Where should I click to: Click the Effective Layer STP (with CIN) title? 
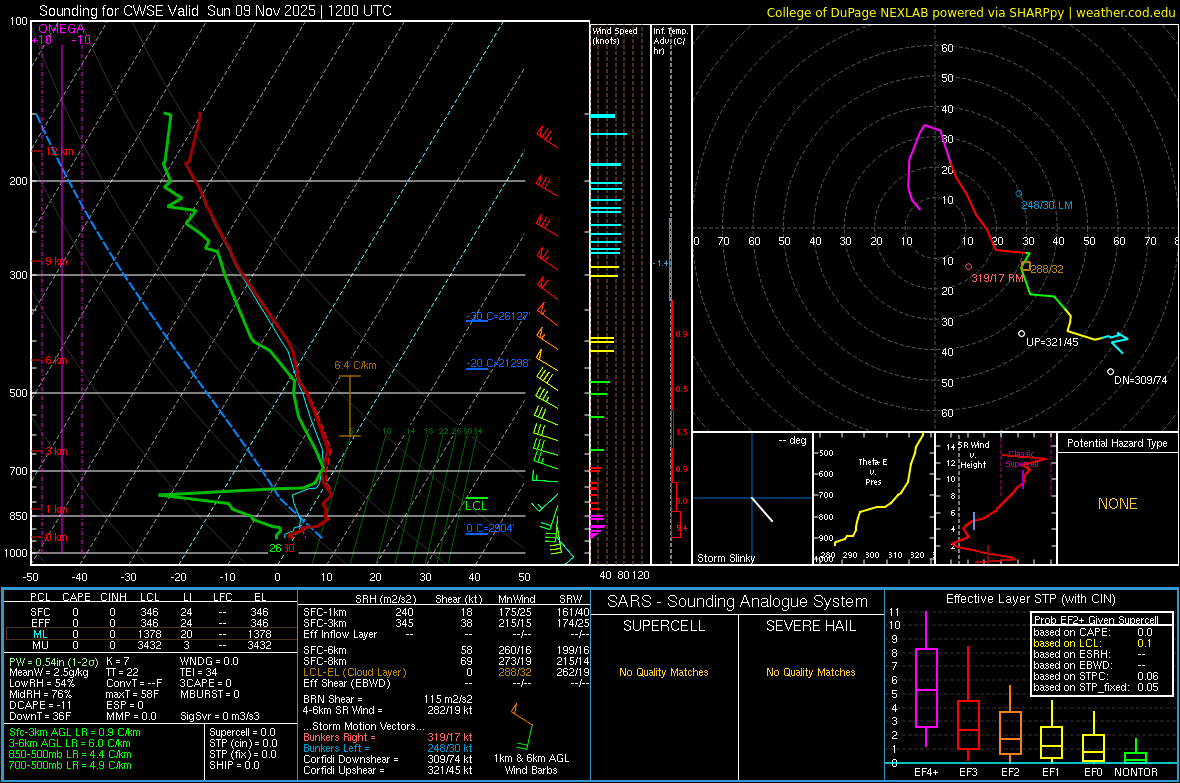(1030, 599)
